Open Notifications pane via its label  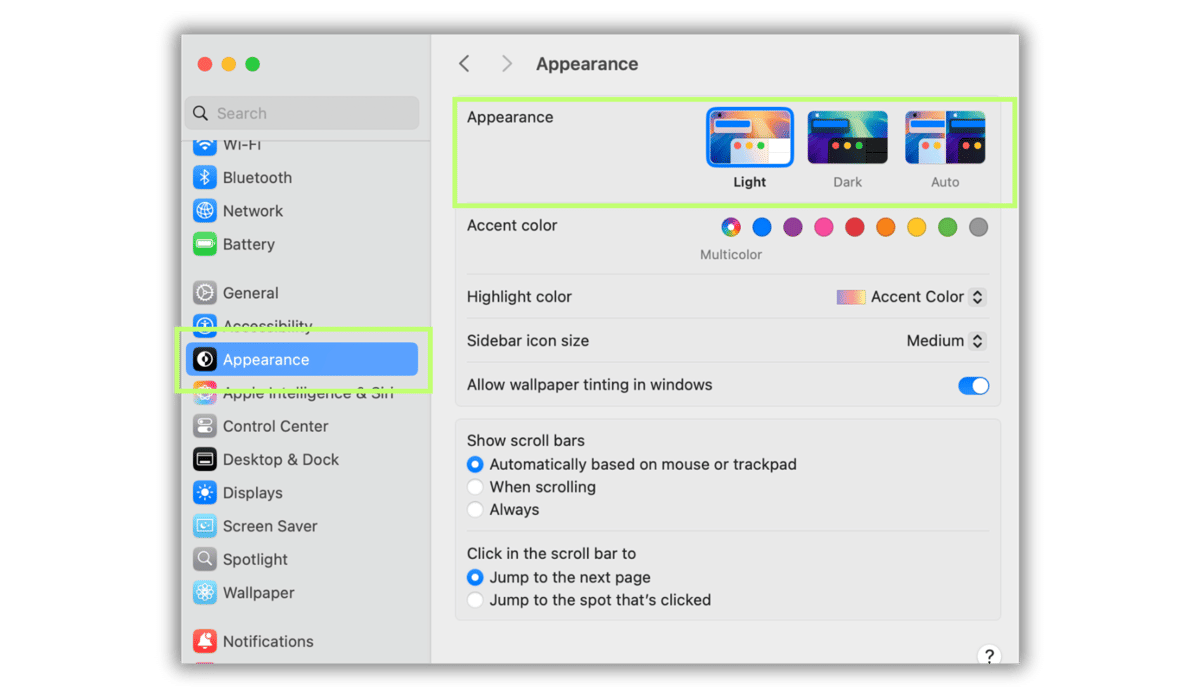268,642
